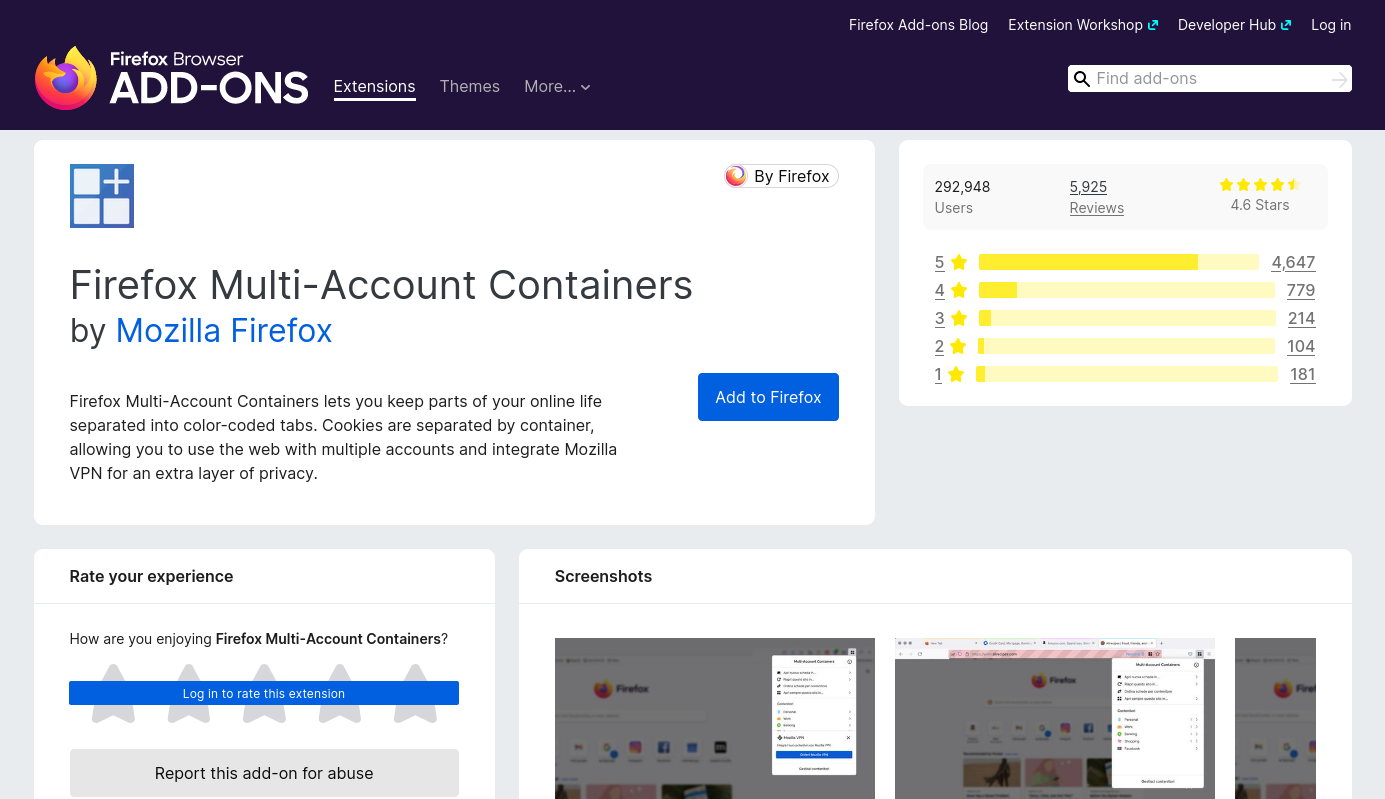
Task: Submit search with the arrow icon
Action: pos(1339,79)
